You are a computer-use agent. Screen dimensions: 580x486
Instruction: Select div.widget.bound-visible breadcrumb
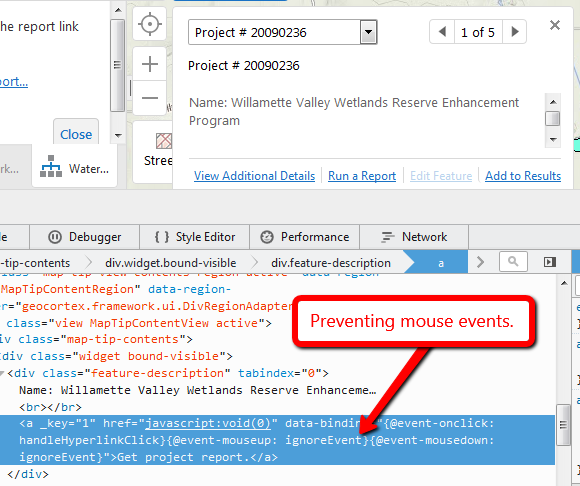tap(171, 263)
